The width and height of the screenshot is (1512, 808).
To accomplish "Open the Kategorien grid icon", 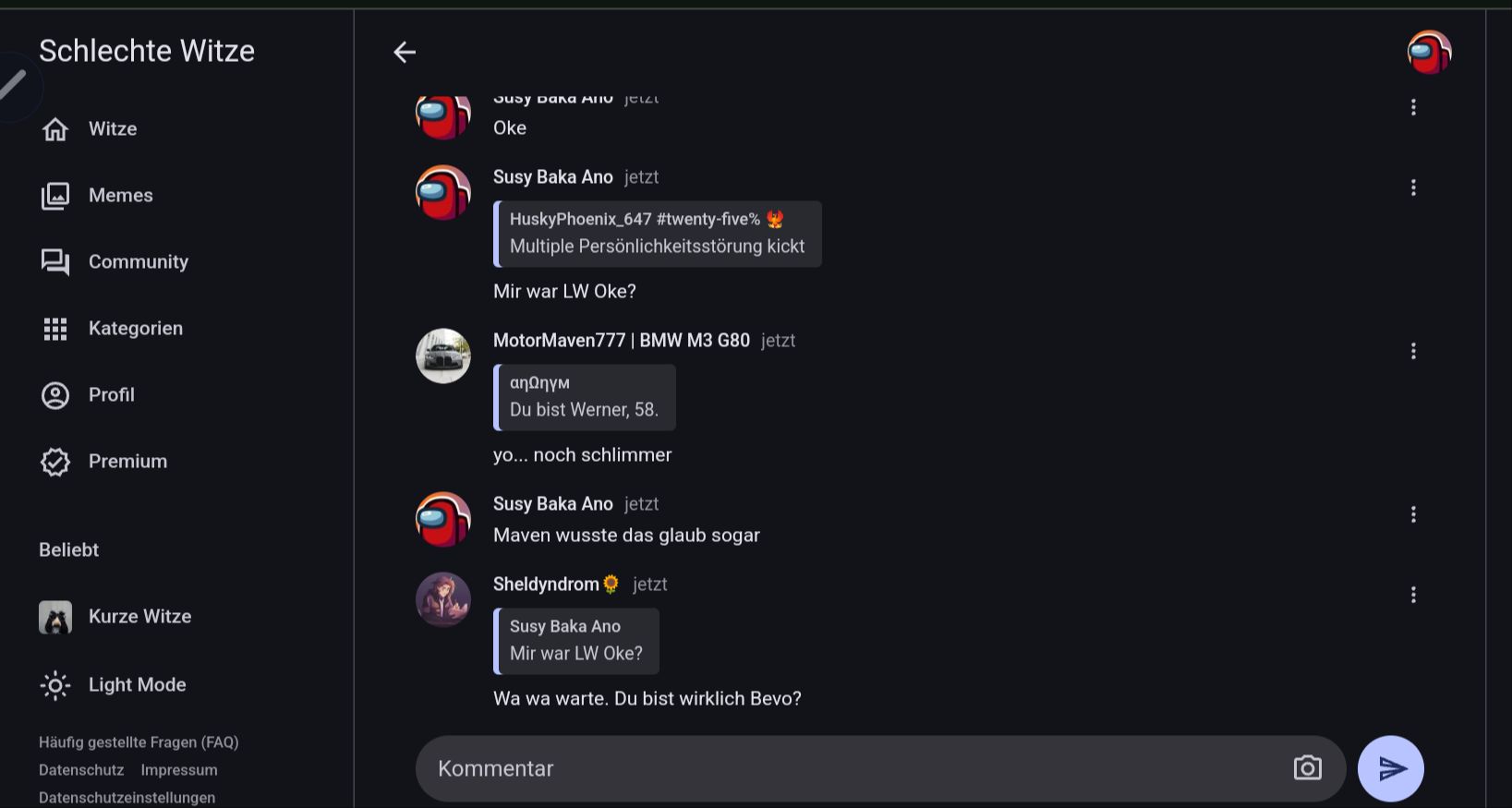I will 55,329.
